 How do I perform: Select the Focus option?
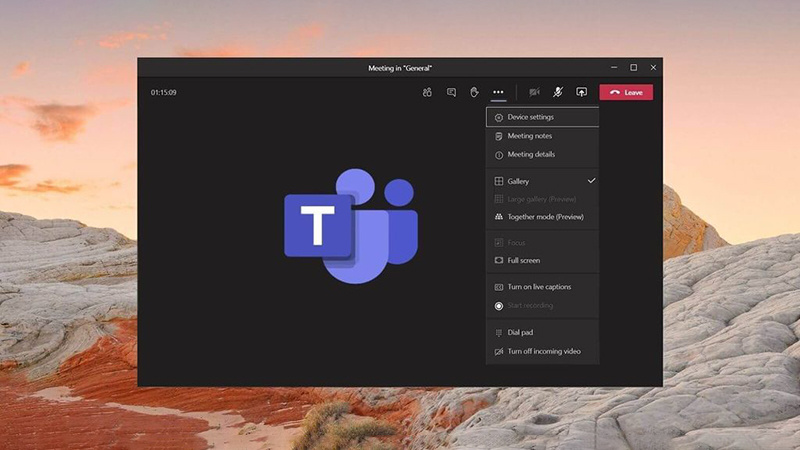(x=542, y=243)
